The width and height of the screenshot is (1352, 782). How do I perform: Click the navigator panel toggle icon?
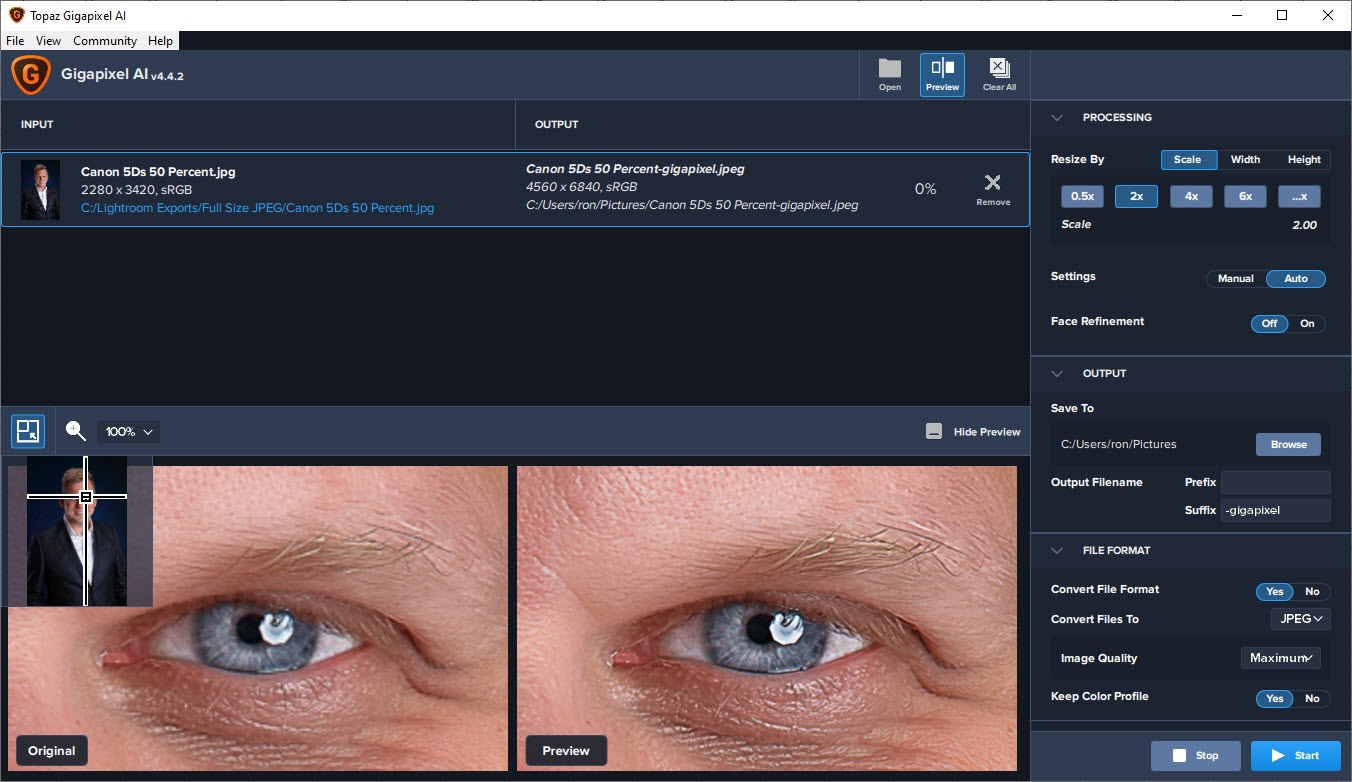point(28,431)
